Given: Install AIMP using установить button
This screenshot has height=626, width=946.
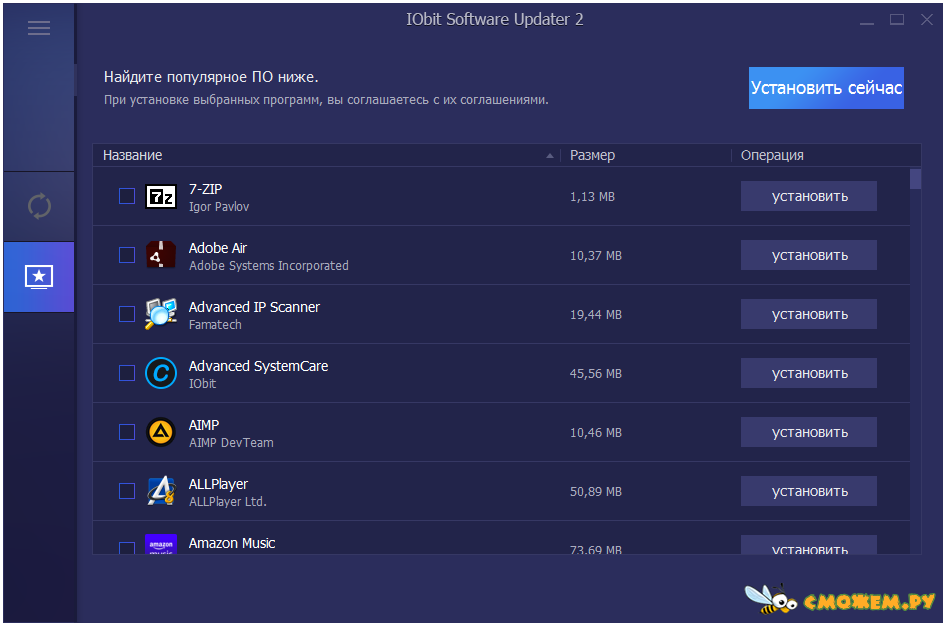Looking at the screenshot, I should click(x=809, y=432).
